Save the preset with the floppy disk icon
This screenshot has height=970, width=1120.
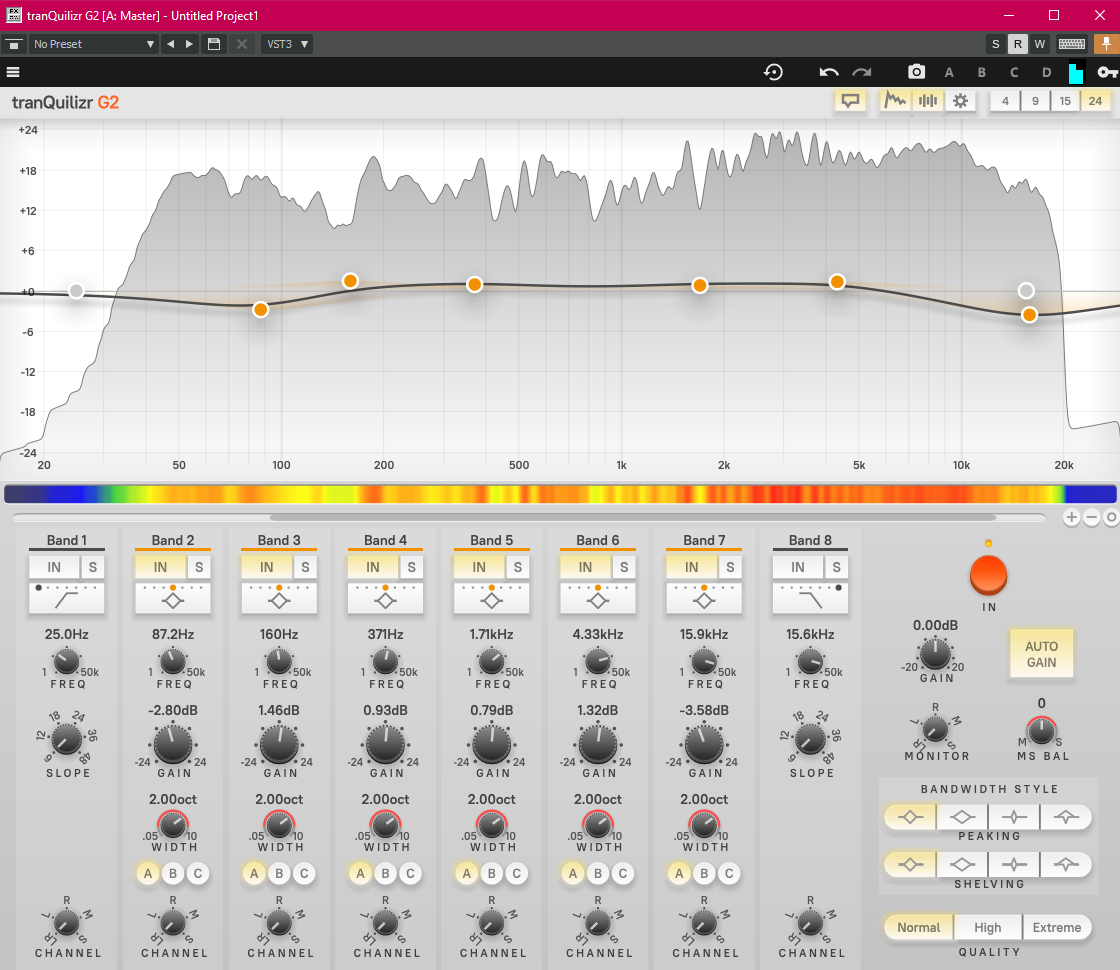[214, 44]
